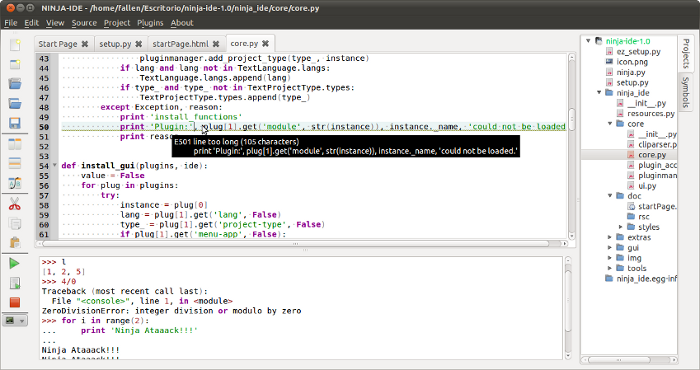Select cliparser.py in project tree
The width and height of the screenshot is (700, 370).
point(657,144)
